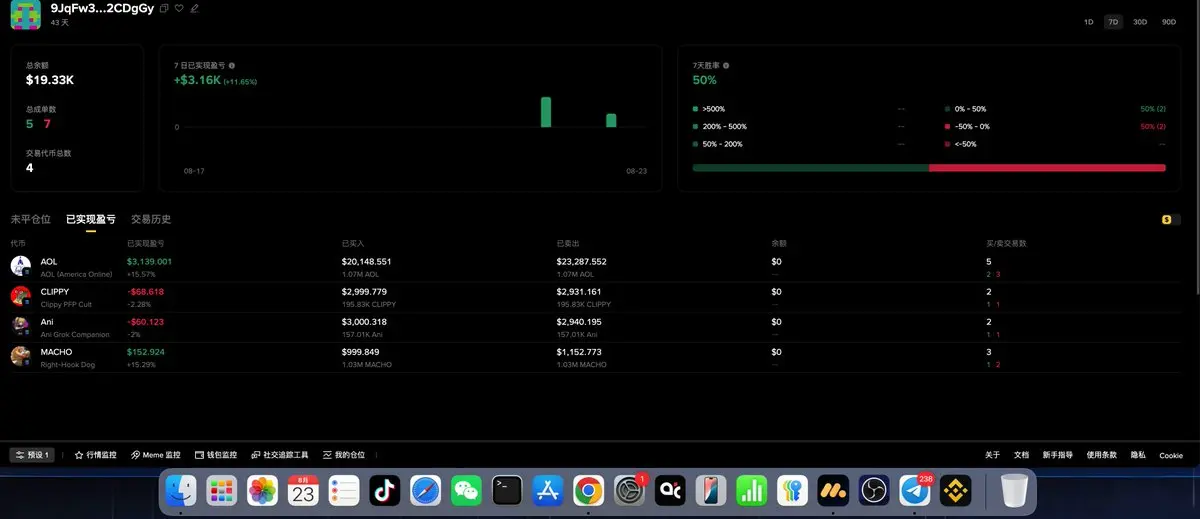Favorite this wallet with the heart icon

point(179,8)
